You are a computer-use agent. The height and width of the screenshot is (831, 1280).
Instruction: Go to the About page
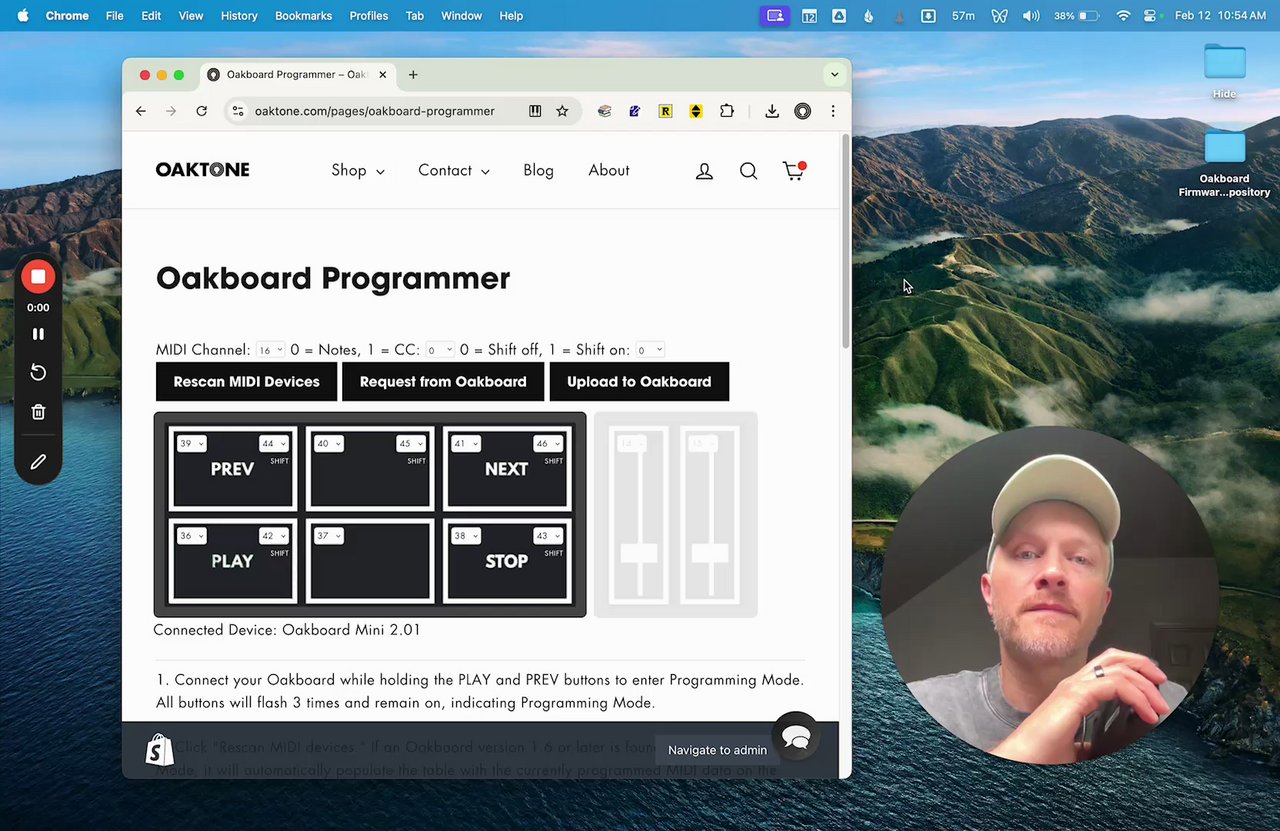(609, 171)
